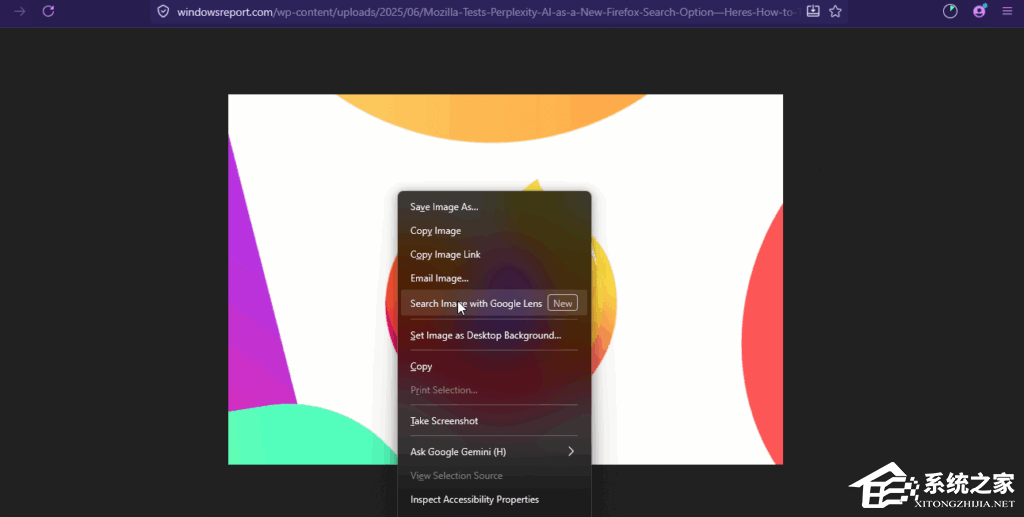1024x517 pixels.
Task: Bookmark this page with the star
Action: [x=835, y=11]
